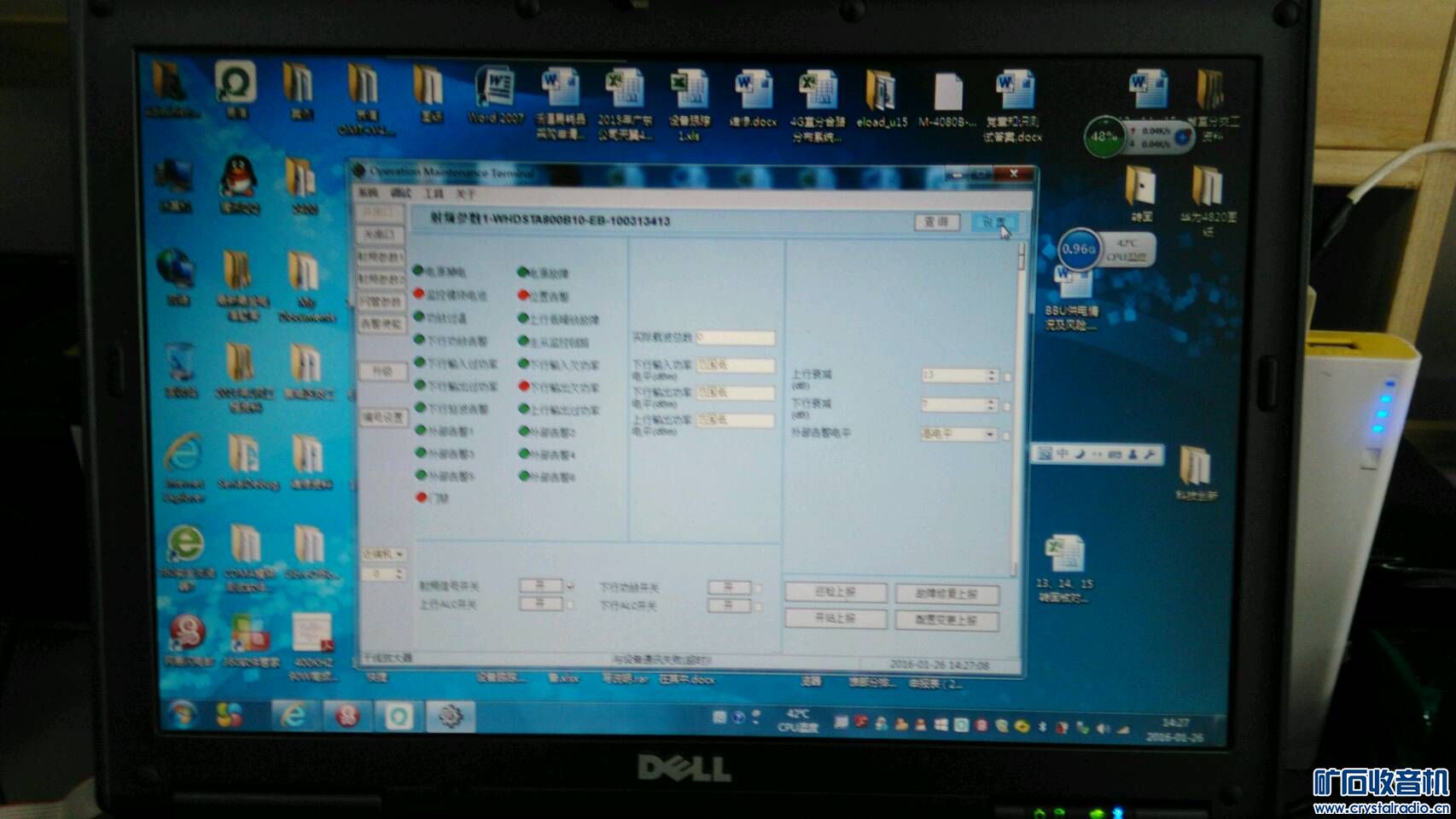
Task: Click the wrench icon on the input method bar
Action: click(1150, 455)
